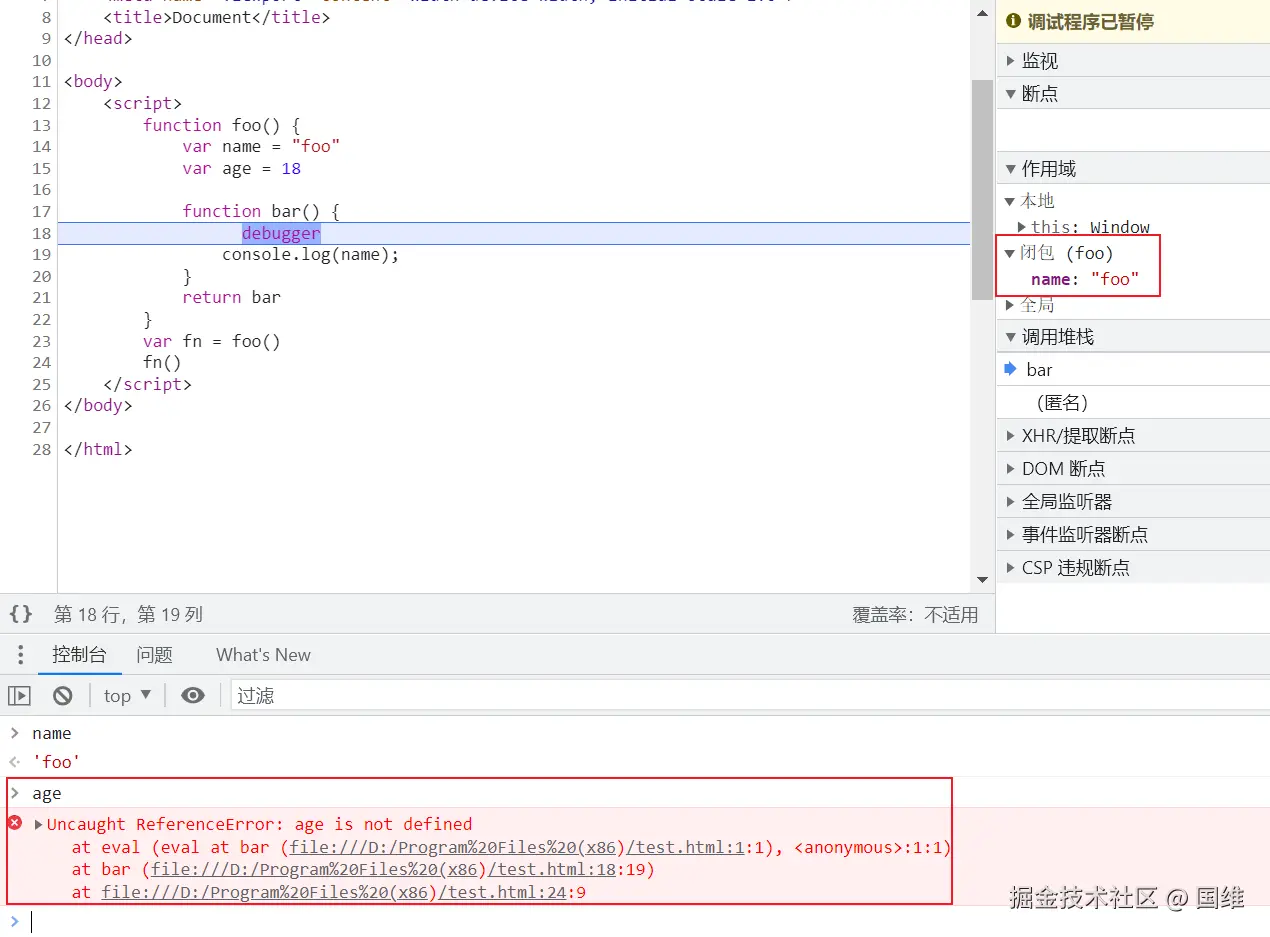Click the debugger paused info icon
This screenshot has width=1270, height=937.
tap(1013, 21)
